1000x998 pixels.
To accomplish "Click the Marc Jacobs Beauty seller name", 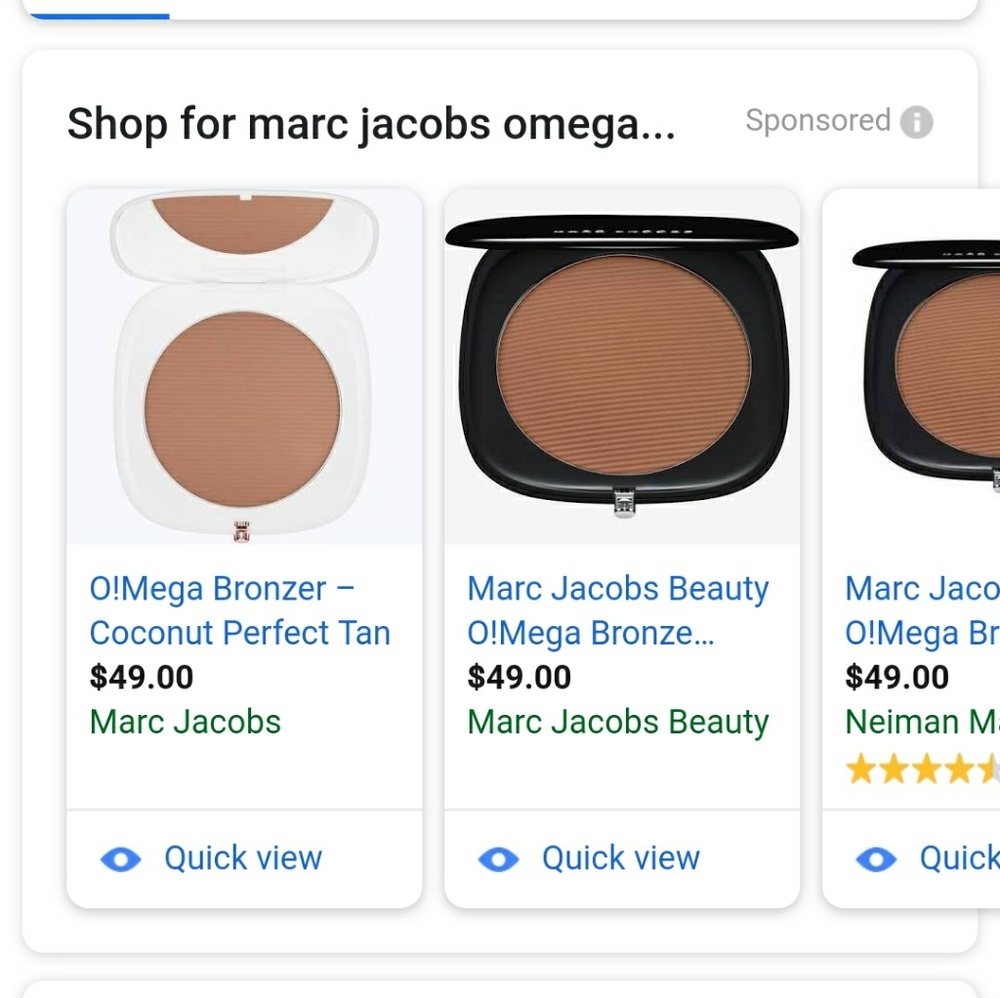I will (x=616, y=722).
